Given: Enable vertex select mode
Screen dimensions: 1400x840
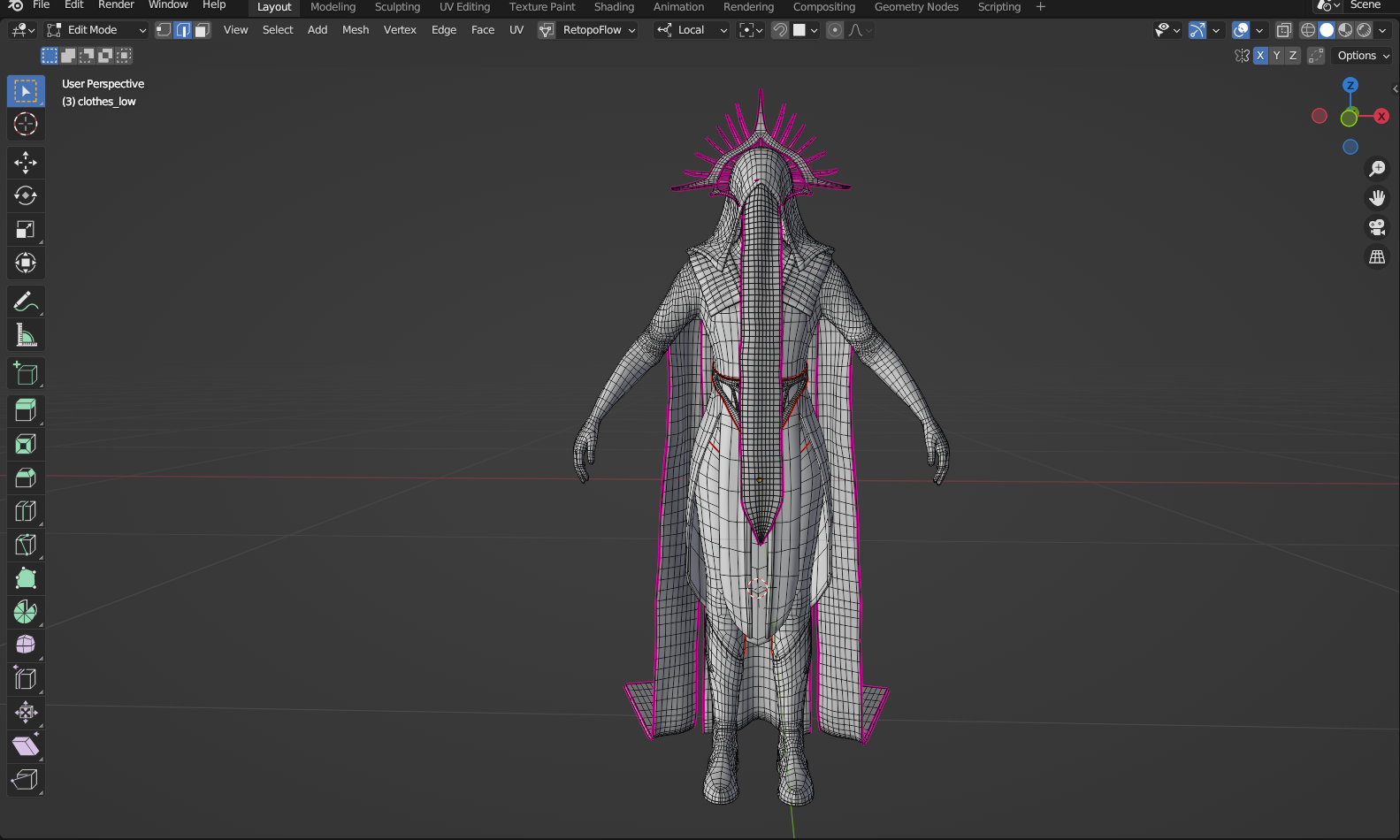Looking at the screenshot, I should 164,30.
